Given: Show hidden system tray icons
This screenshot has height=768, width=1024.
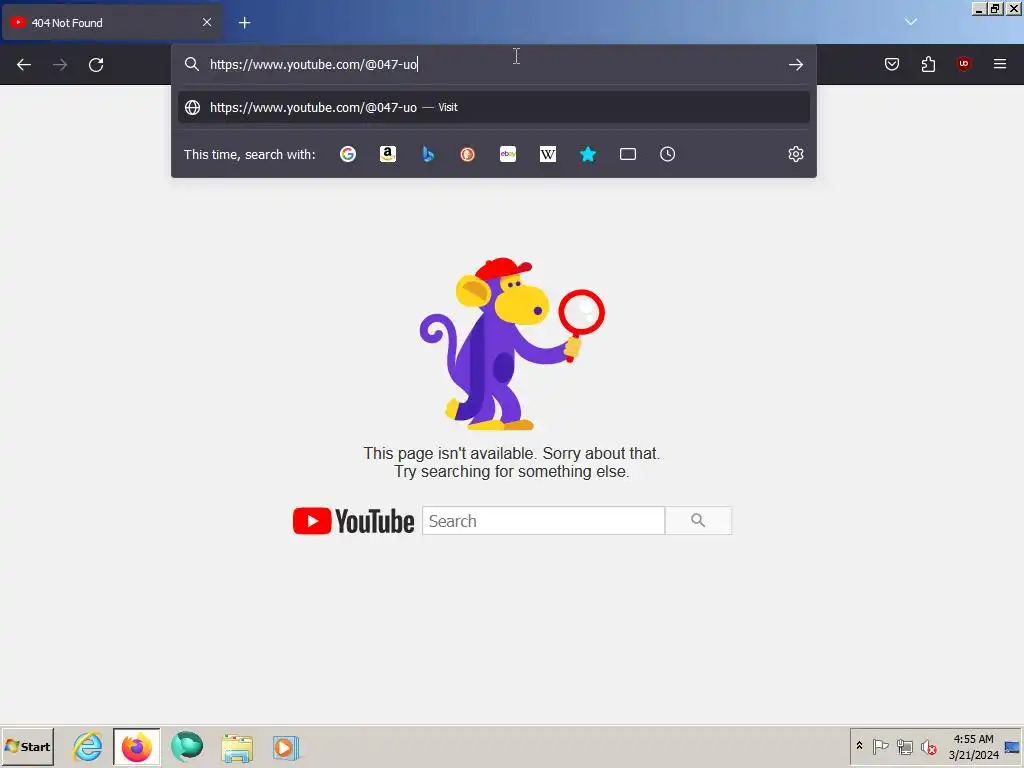Looking at the screenshot, I should pyautogui.click(x=859, y=746).
